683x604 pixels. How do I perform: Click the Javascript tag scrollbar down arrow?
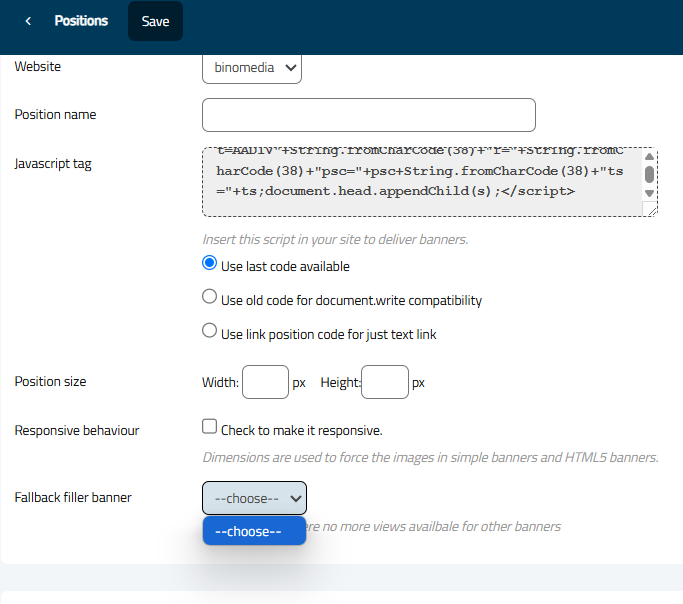click(649, 193)
